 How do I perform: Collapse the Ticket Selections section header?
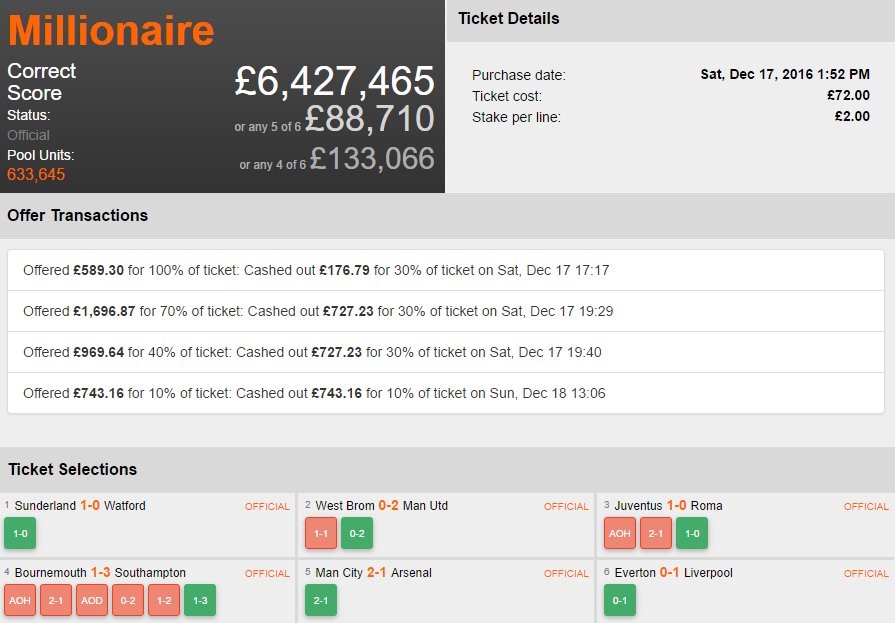72,469
